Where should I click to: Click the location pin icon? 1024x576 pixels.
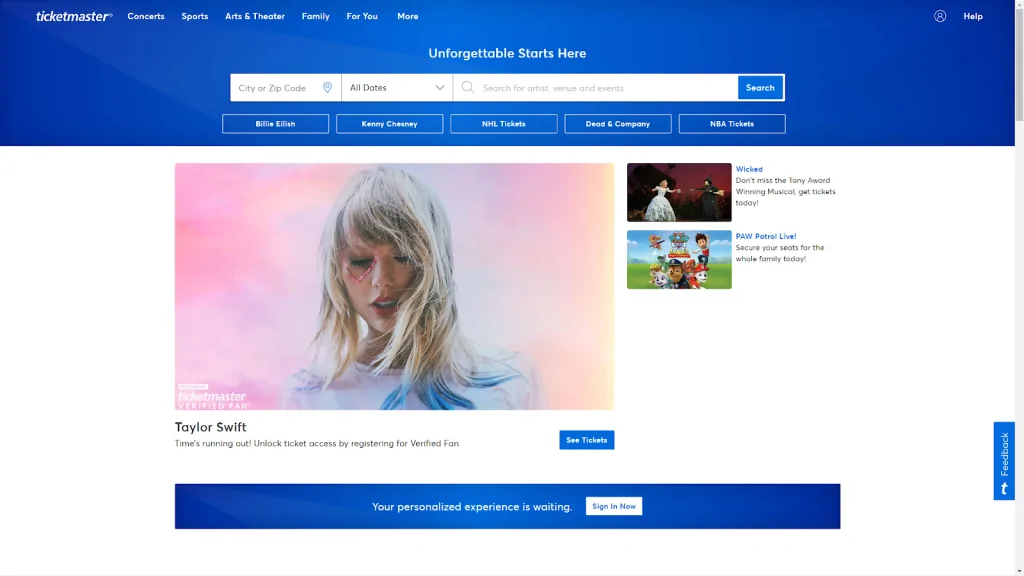pyautogui.click(x=327, y=88)
